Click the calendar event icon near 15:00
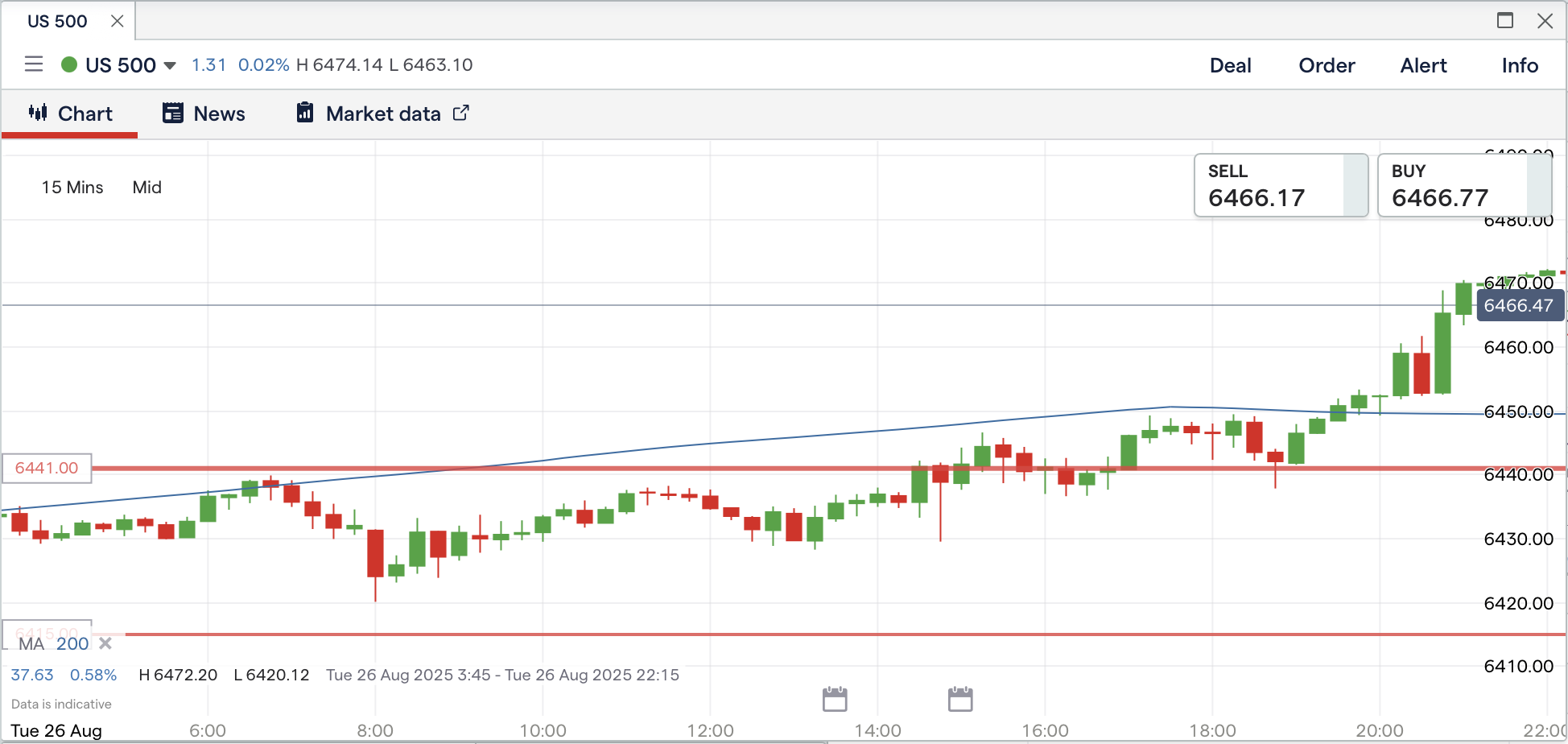This screenshot has height=744, width=1568. [x=960, y=699]
